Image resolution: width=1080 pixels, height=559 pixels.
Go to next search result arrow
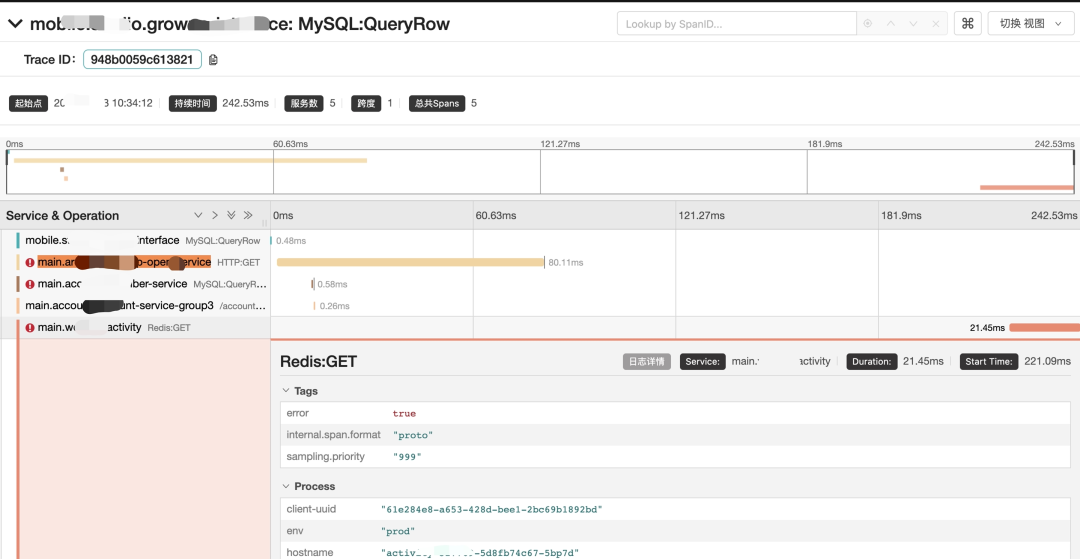913,24
